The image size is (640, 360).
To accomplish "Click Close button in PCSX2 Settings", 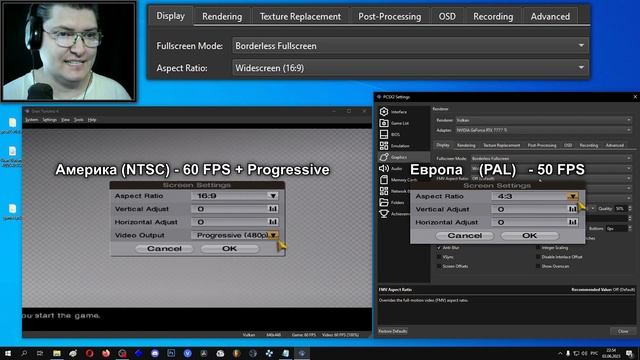I will [623, 331].
